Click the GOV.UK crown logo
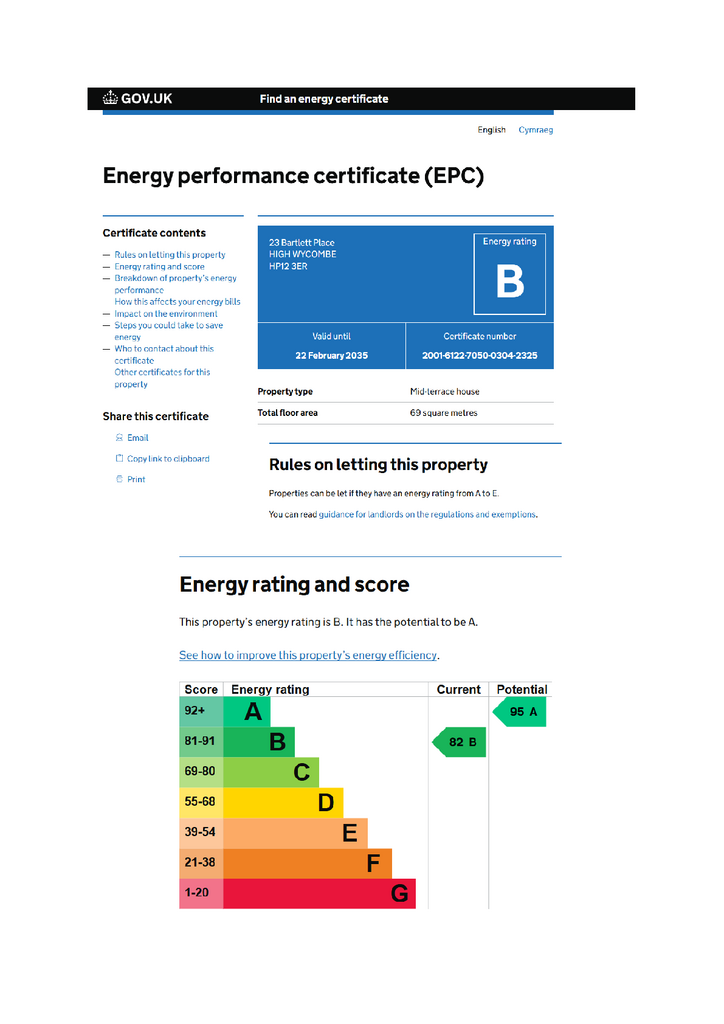Image resolution: width=724 pixels, height=1024 pixels. tap(110, 98)
